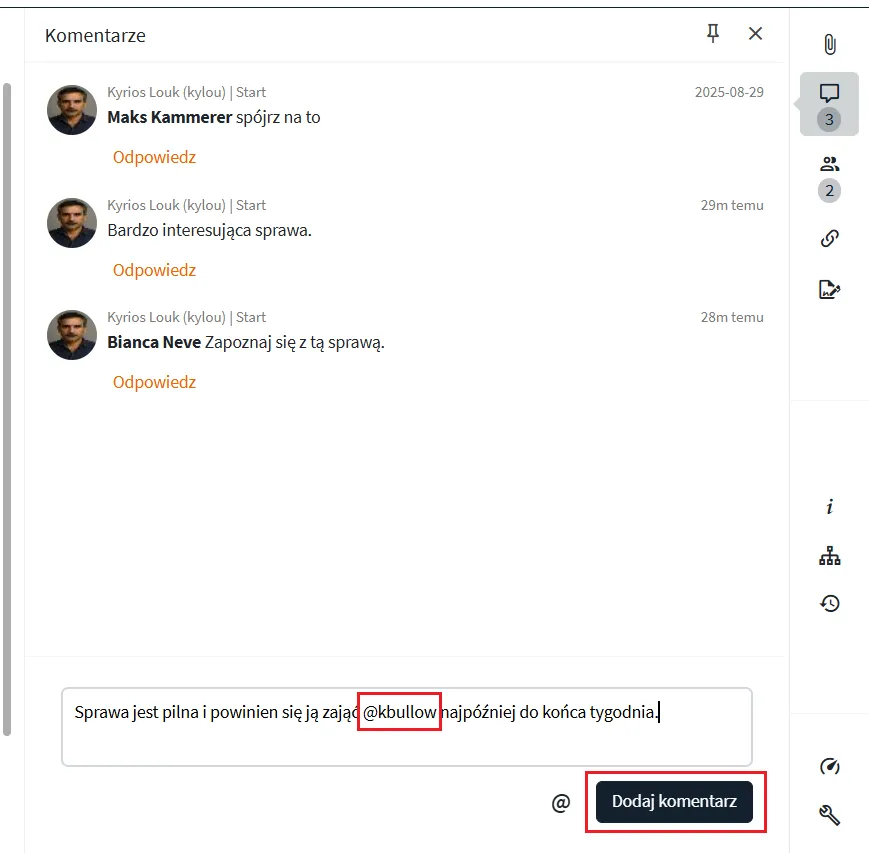The image size is (869, 853).
Task: Click the Maks Kammerer mention
Action: coord(170,118)
